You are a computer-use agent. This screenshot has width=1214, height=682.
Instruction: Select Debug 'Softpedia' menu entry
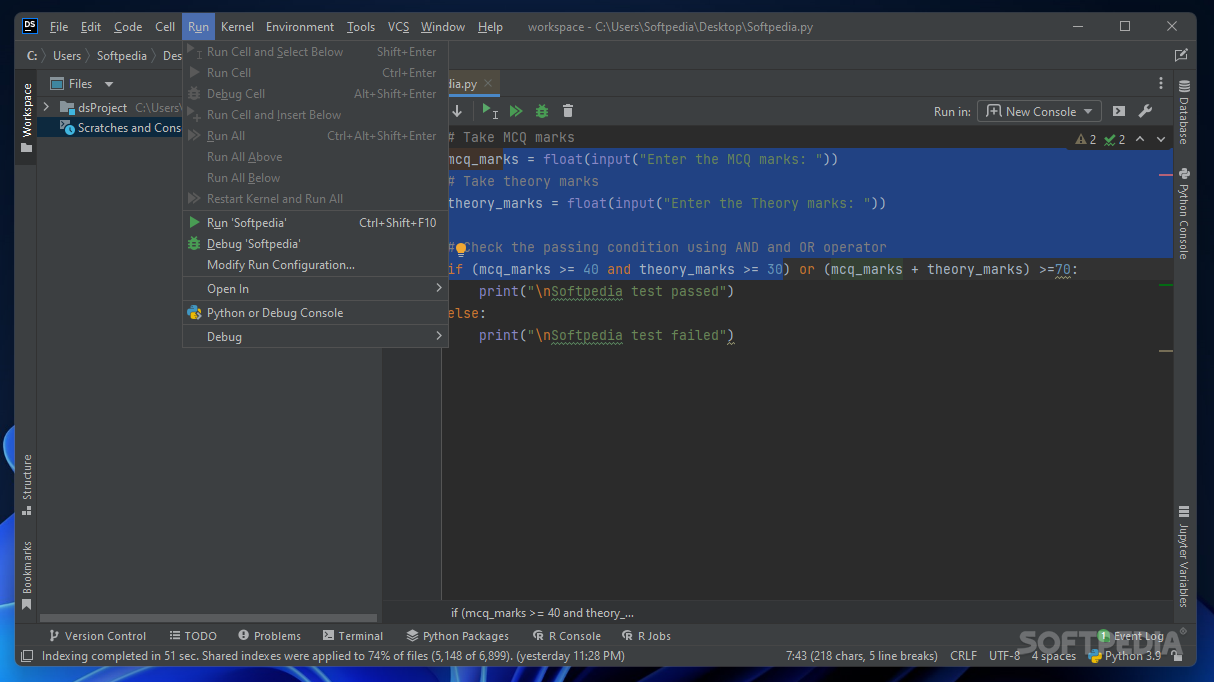tap(315, 244)
